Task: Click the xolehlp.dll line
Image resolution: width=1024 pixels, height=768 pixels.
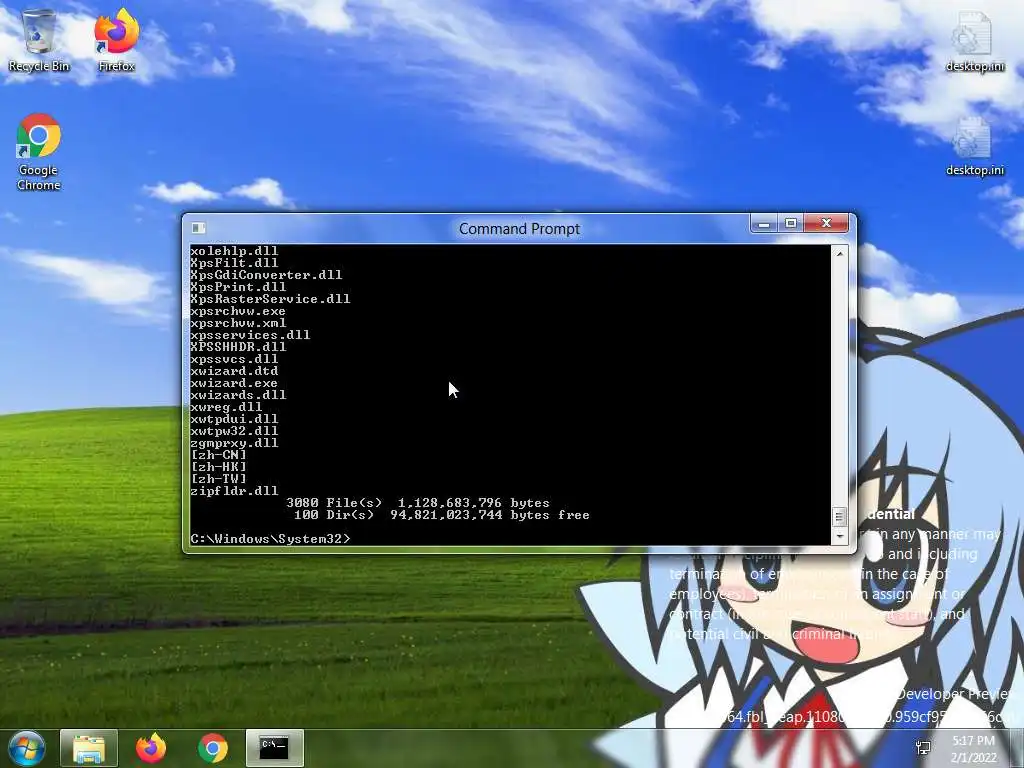Action: coord(234,251)
